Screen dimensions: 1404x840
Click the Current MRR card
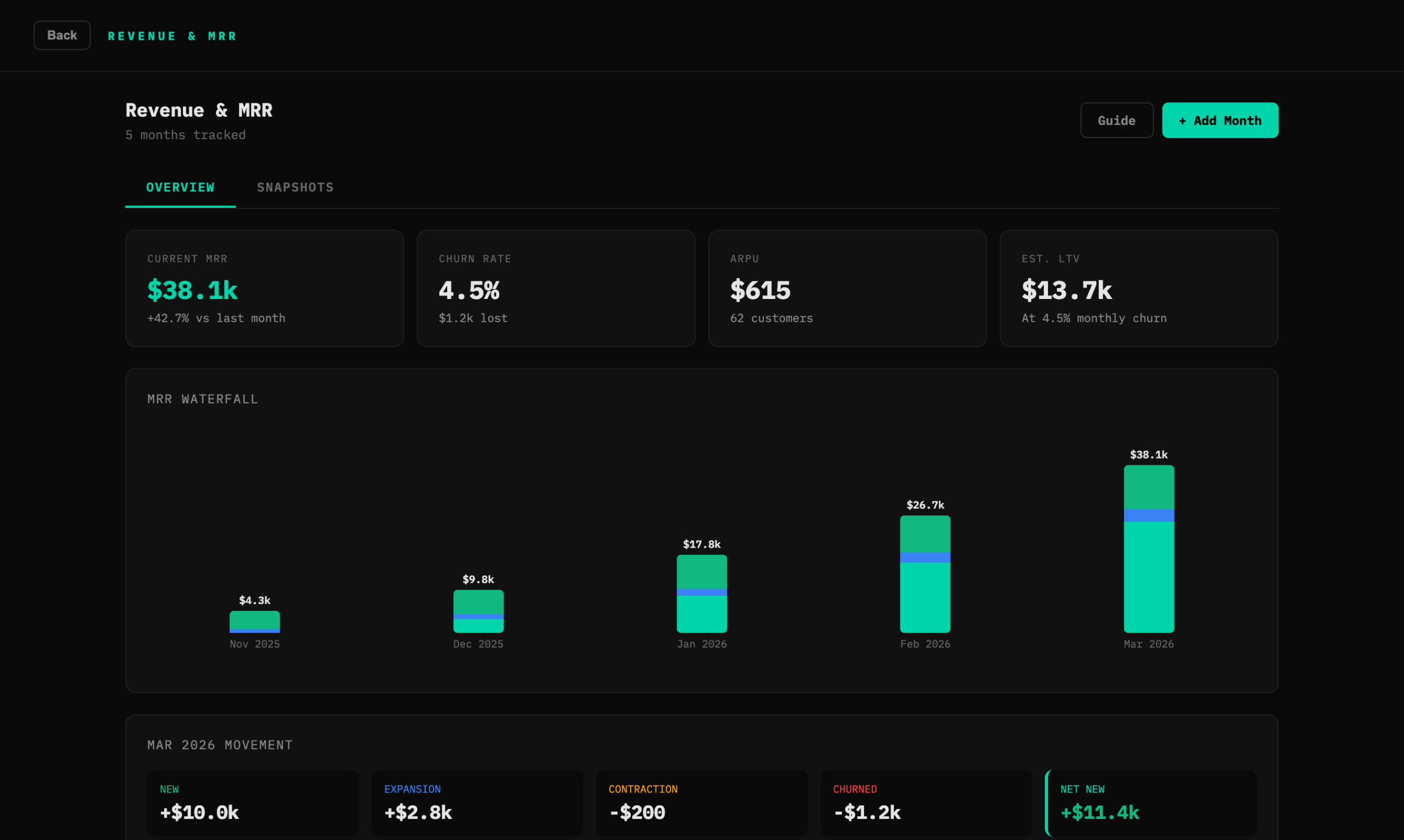click(x=264, y=288)
